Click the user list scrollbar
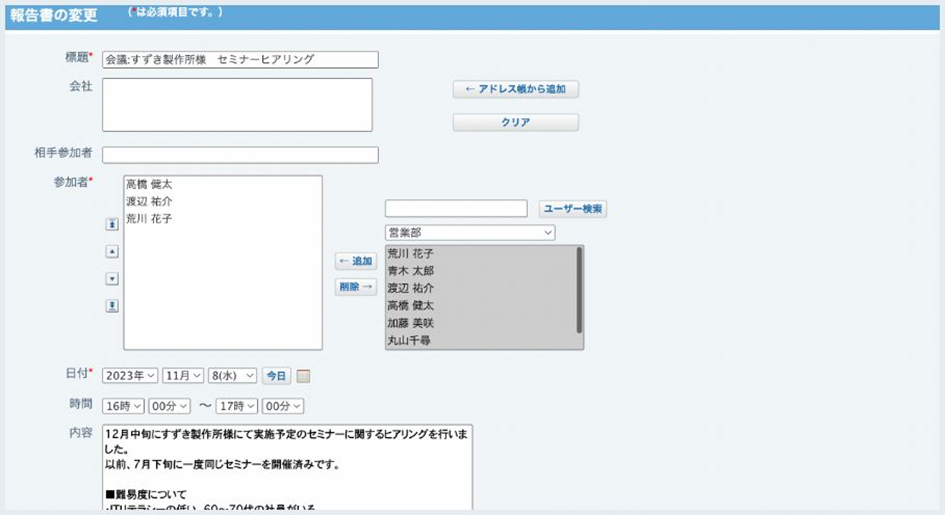 (579, 290)
